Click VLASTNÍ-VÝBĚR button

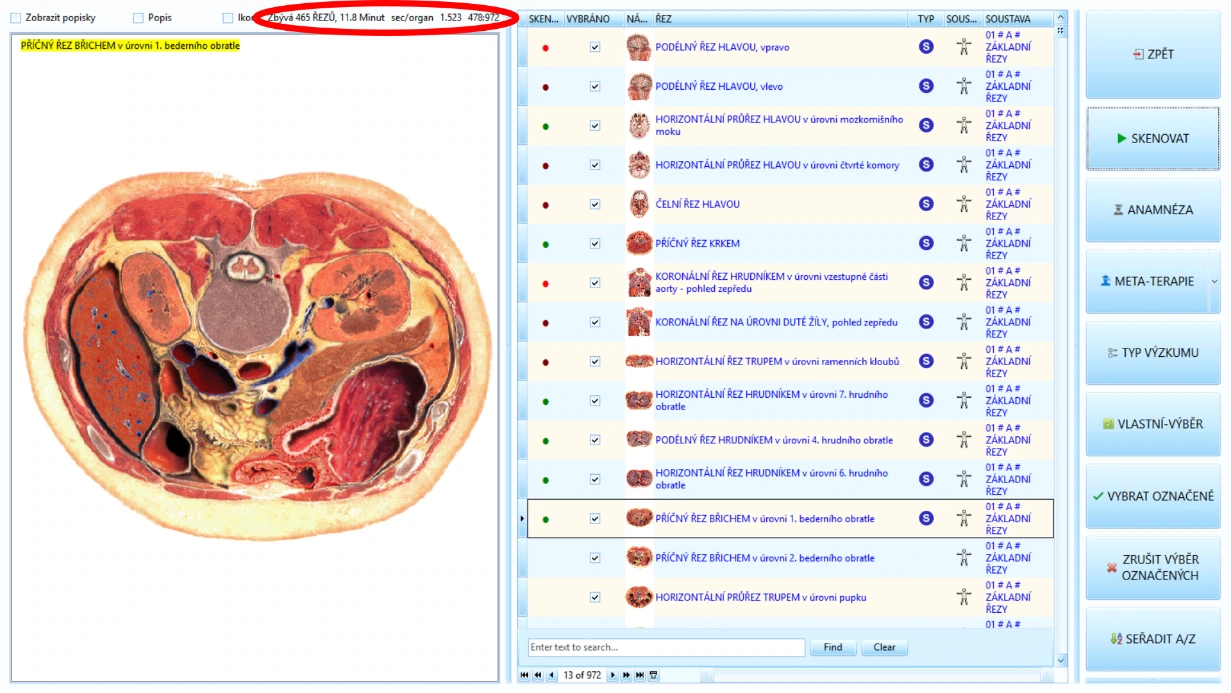pyautogui.click(x=1153, y=424)
